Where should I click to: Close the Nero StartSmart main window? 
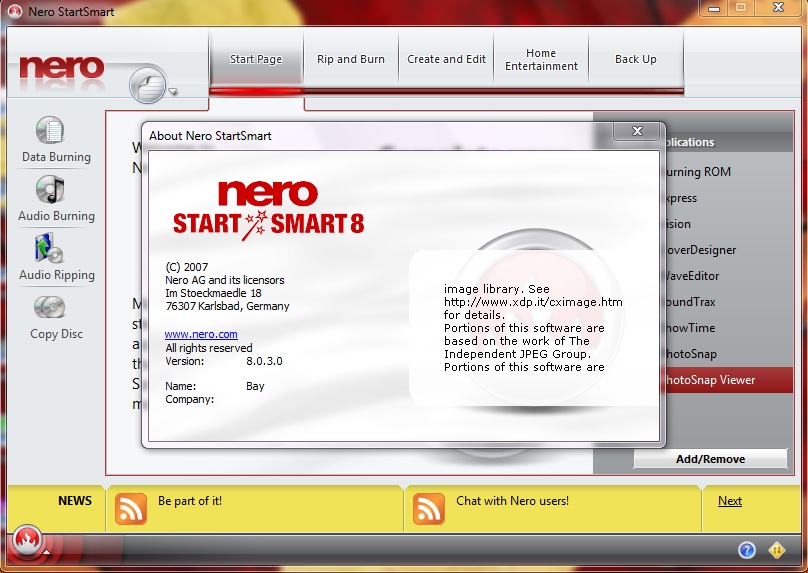pos(778,8)
